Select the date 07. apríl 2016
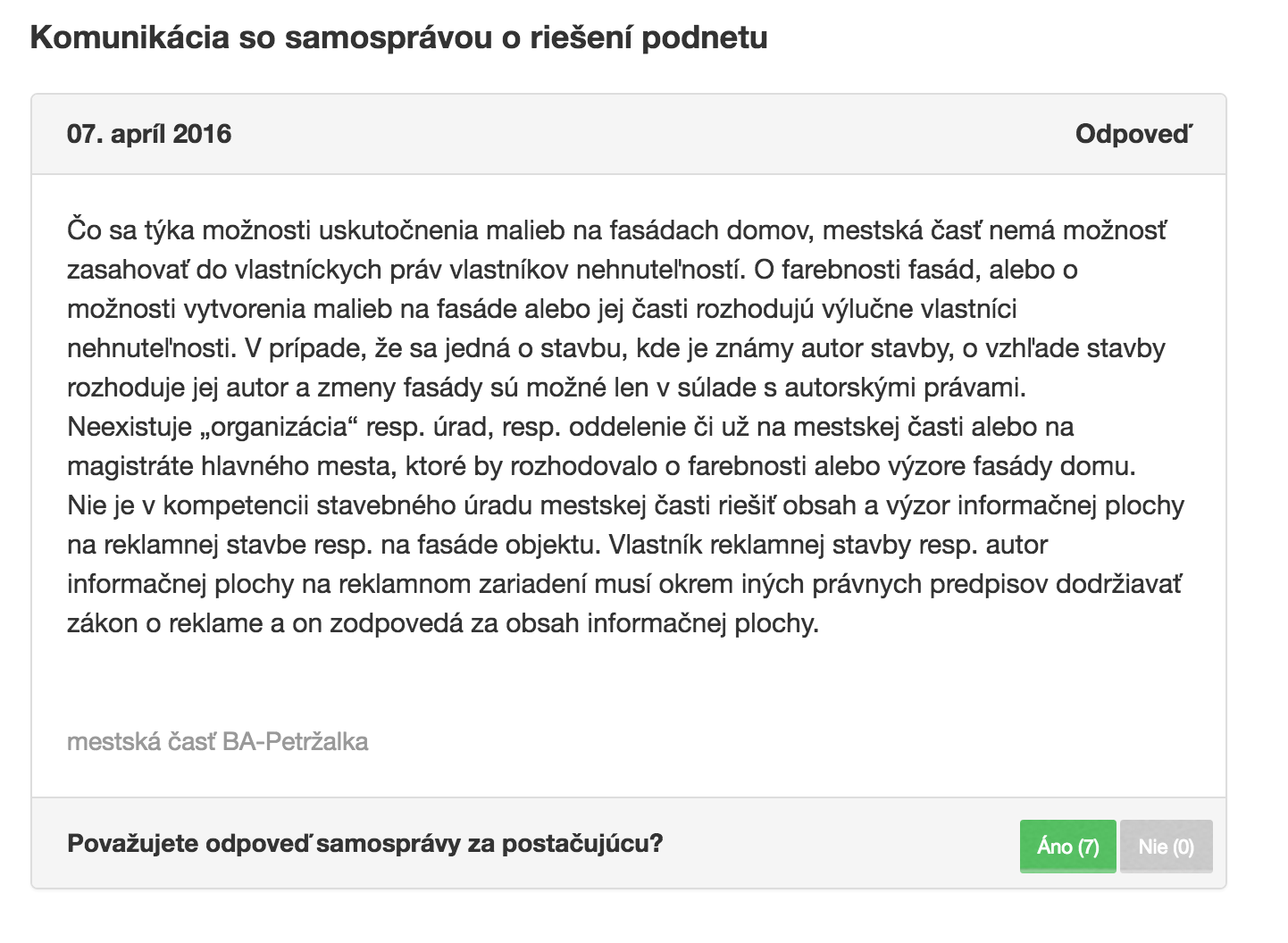This screenshot has width=1288, height=943. 149,134
